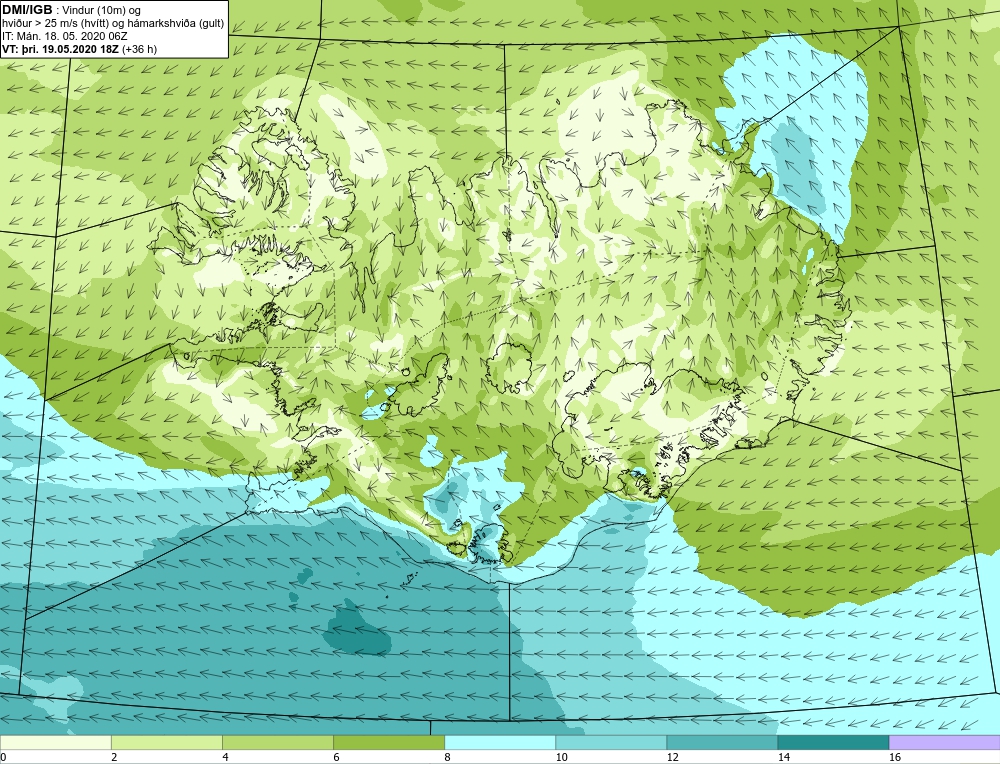Click the valid time 'VT: þri. 19.05.2020 18Z' line
Viewport: 1000px width, 764px height.
pyautogui.click(x=80, y=48)
